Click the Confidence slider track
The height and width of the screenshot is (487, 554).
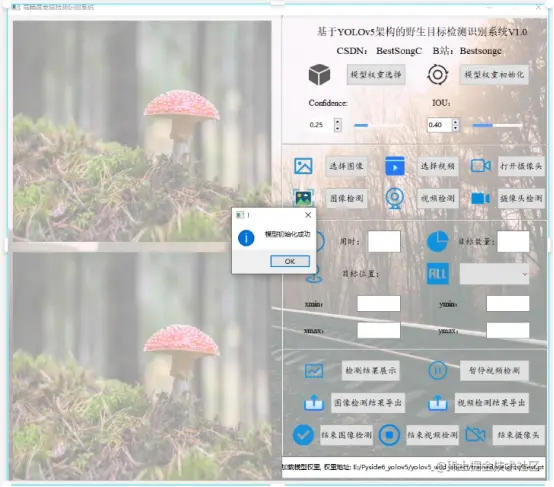(377, 125)
